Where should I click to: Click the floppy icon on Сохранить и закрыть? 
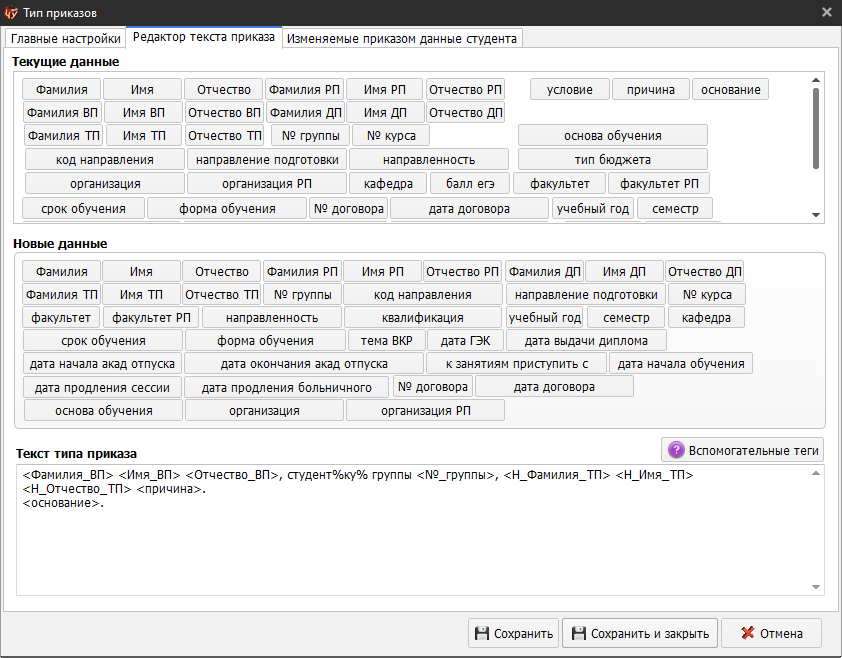click(577, 633)
